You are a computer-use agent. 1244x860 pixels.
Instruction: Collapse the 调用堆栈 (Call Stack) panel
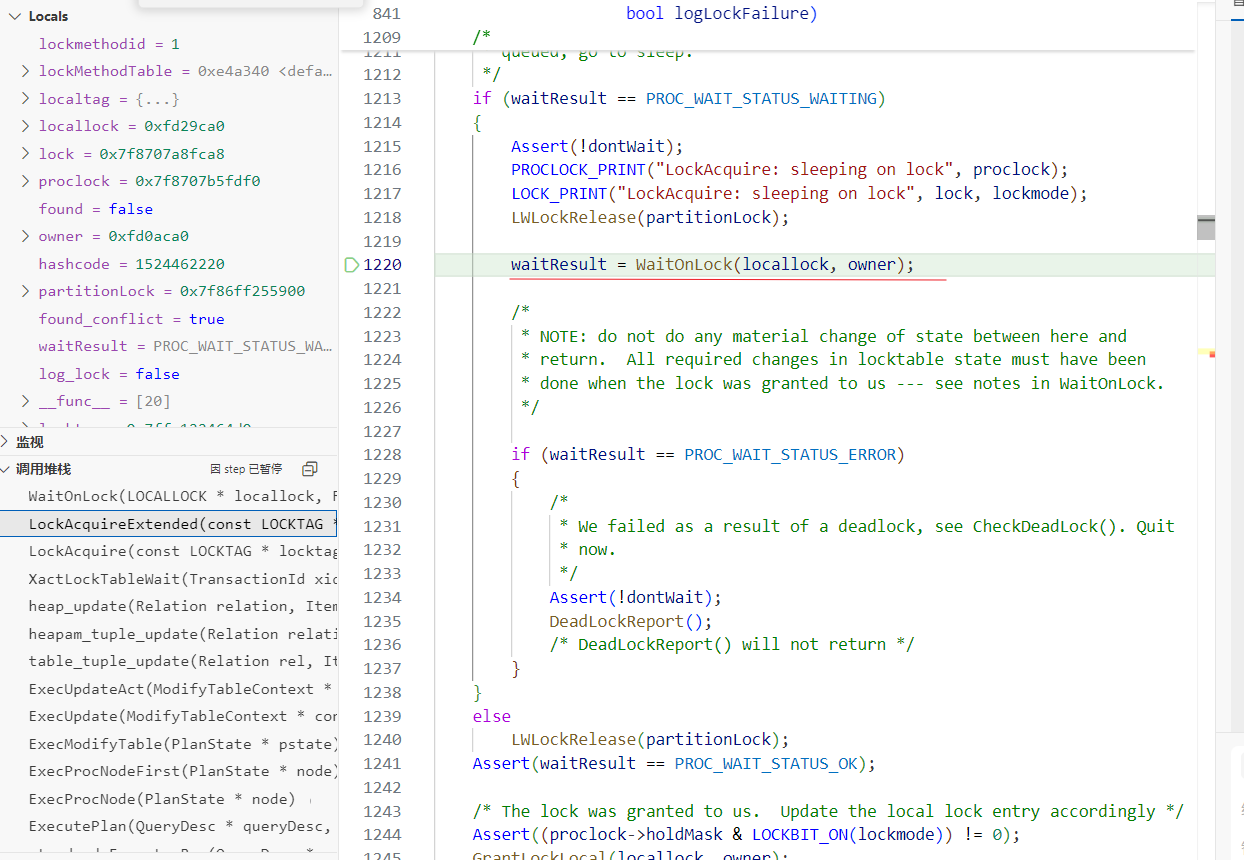7,469
